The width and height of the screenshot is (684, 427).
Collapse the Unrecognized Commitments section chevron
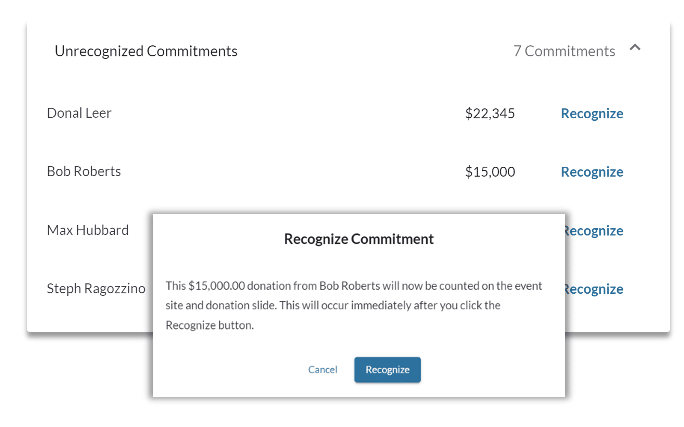coord(635,48)
